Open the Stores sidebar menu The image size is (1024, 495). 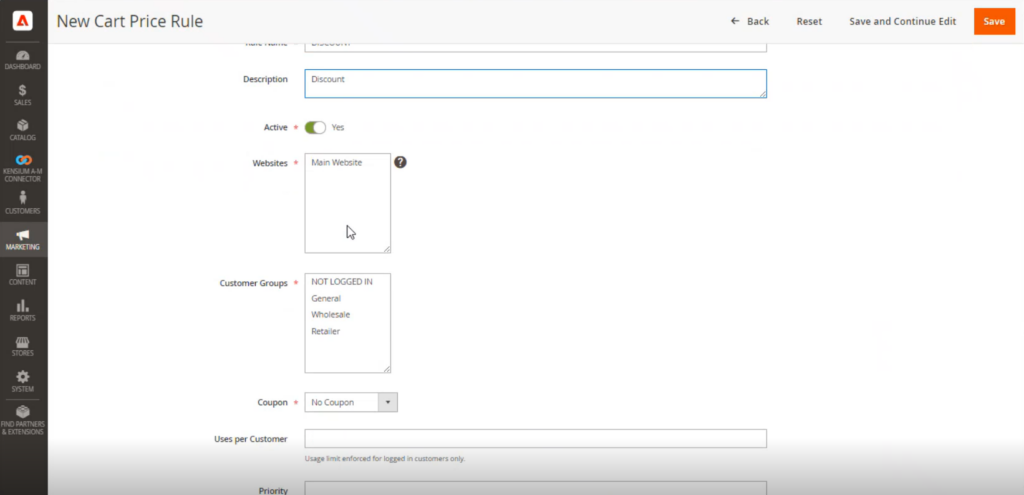23,346
